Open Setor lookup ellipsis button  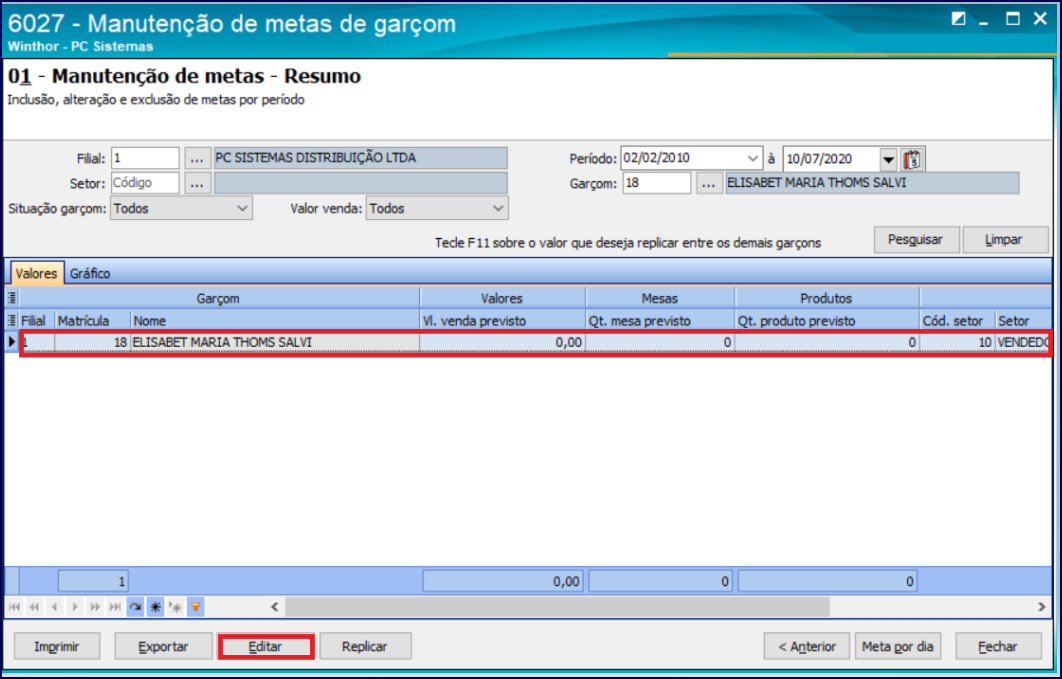click(x=197, y=183)
